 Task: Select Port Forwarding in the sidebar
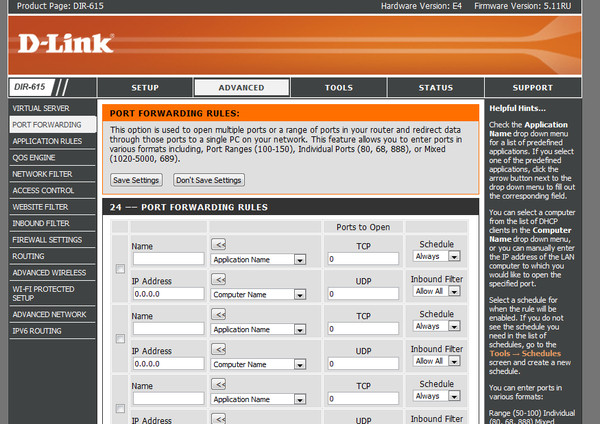tap(52, 125)
